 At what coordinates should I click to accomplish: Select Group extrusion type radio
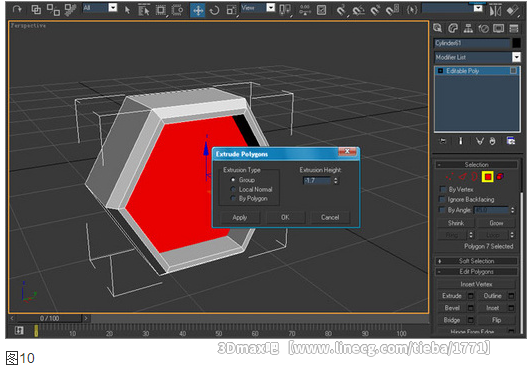(233, 180)
